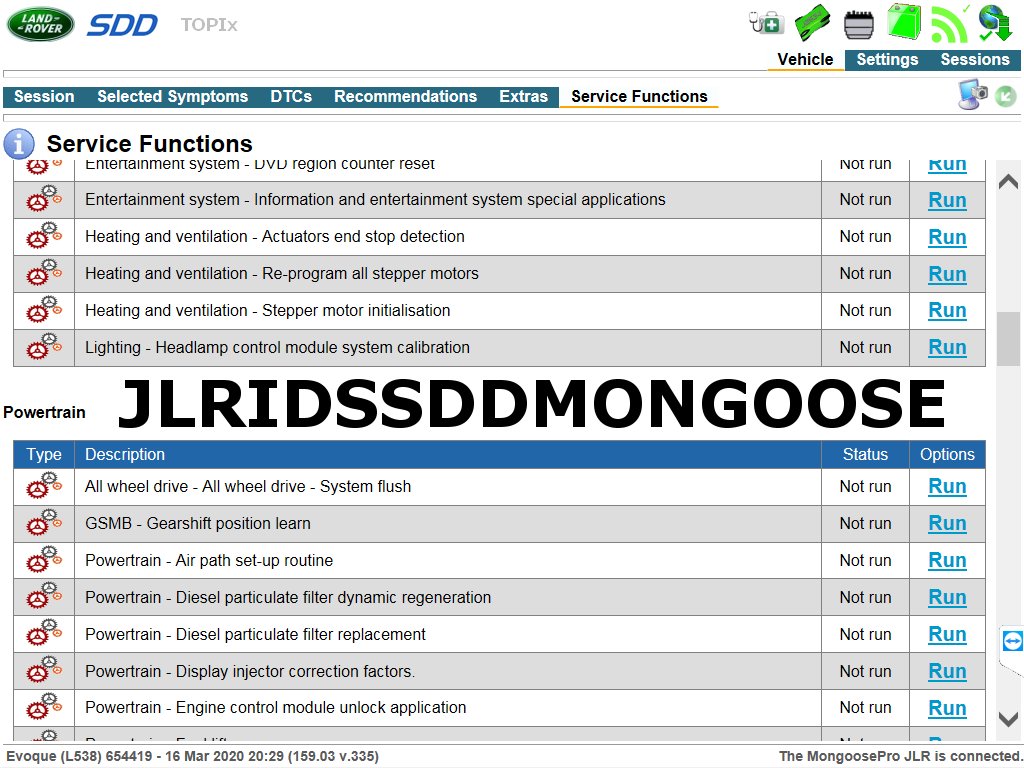
Task: Open the DTCs tab
Action: pyautogui.click(x=291, y=97)
